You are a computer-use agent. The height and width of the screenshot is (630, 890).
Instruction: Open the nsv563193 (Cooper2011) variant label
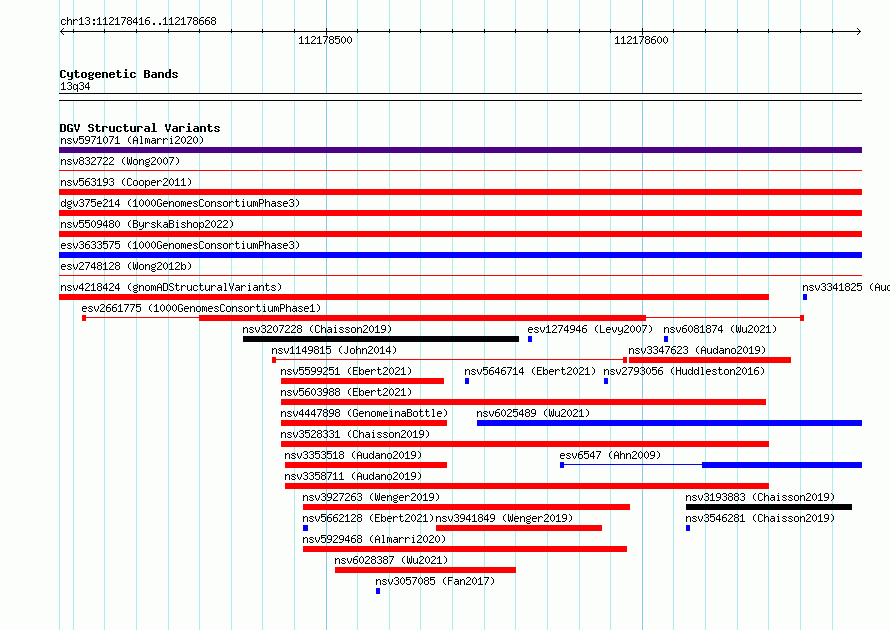tap(126, 182)
